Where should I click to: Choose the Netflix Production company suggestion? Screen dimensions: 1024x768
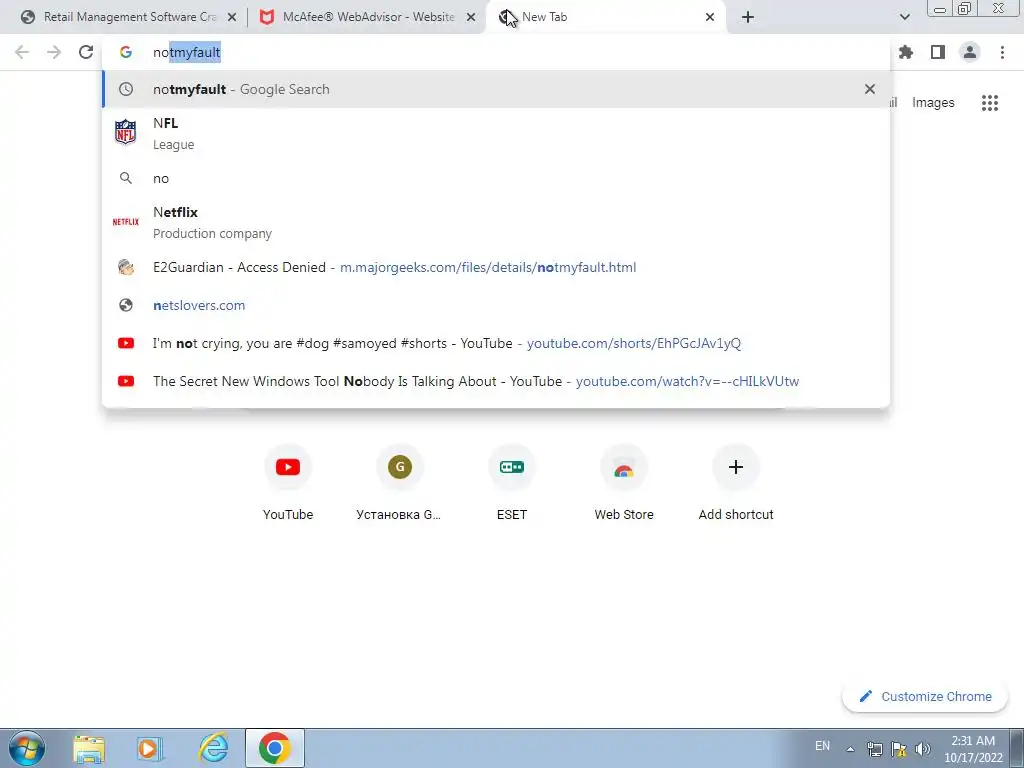tap(496, 222)
